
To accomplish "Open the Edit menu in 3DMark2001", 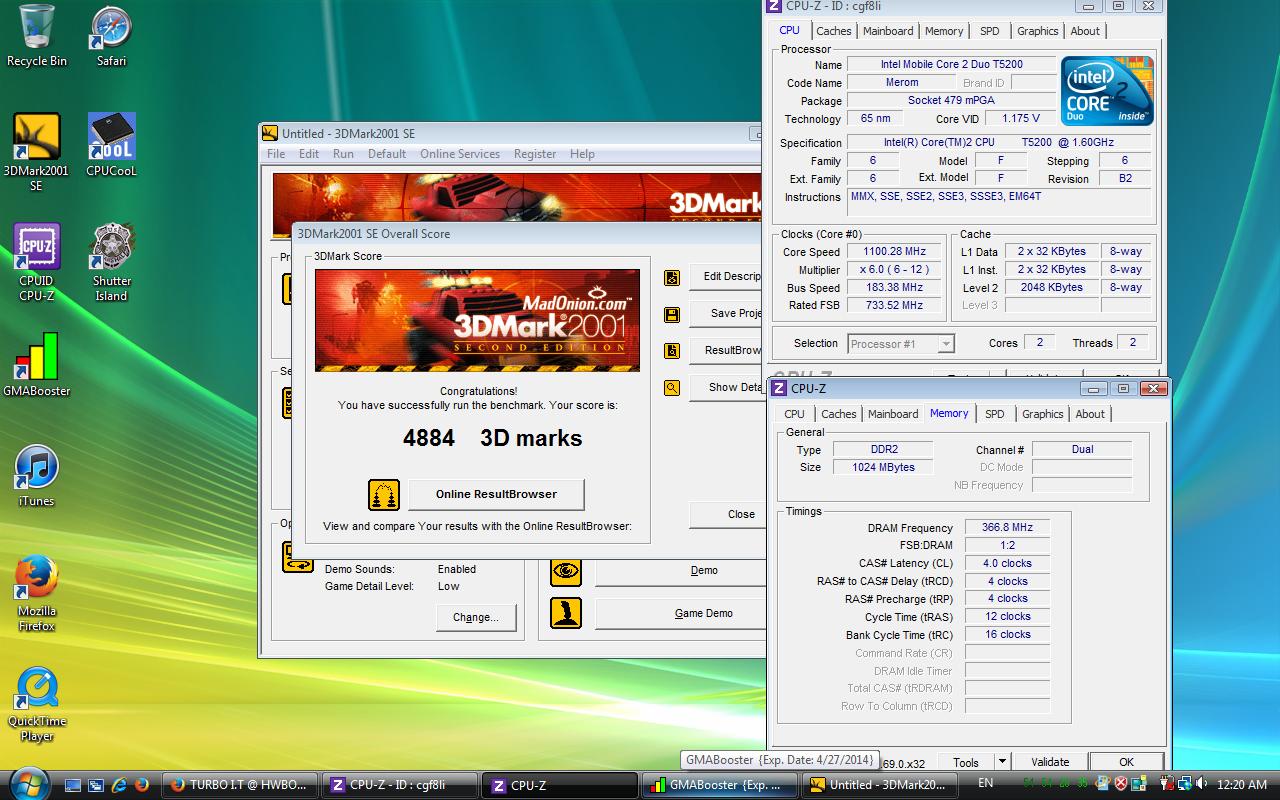I will 309,154.
